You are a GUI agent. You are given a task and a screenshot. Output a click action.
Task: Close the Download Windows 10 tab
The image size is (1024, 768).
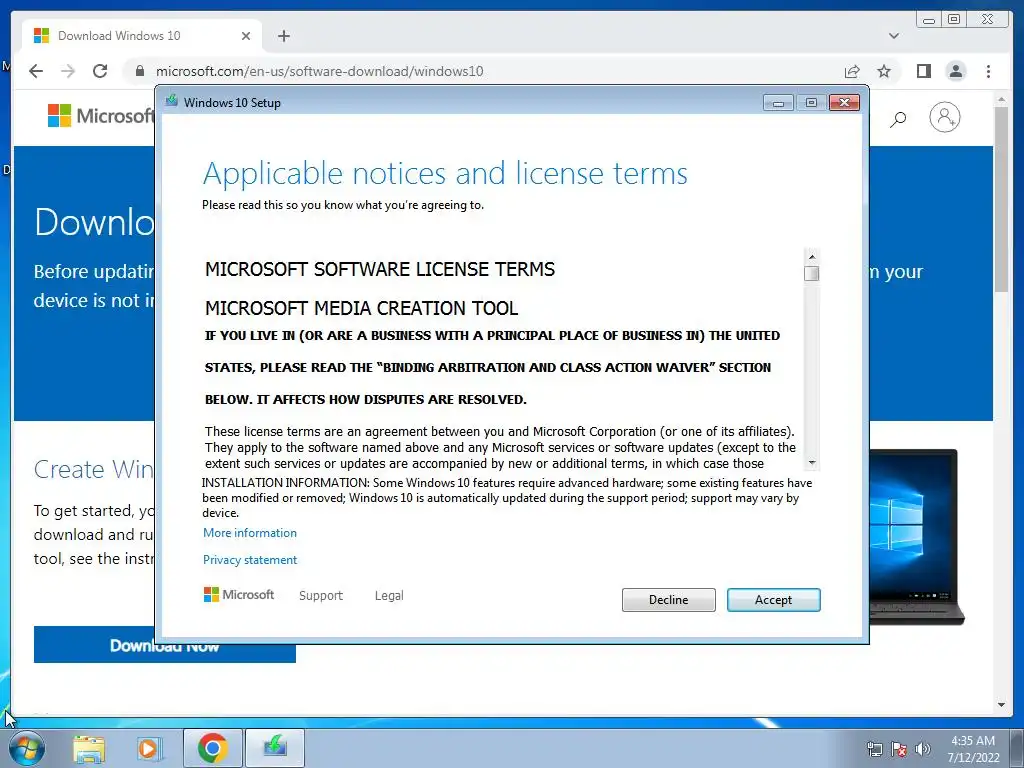pyautogui.click(x=246, y=36)
